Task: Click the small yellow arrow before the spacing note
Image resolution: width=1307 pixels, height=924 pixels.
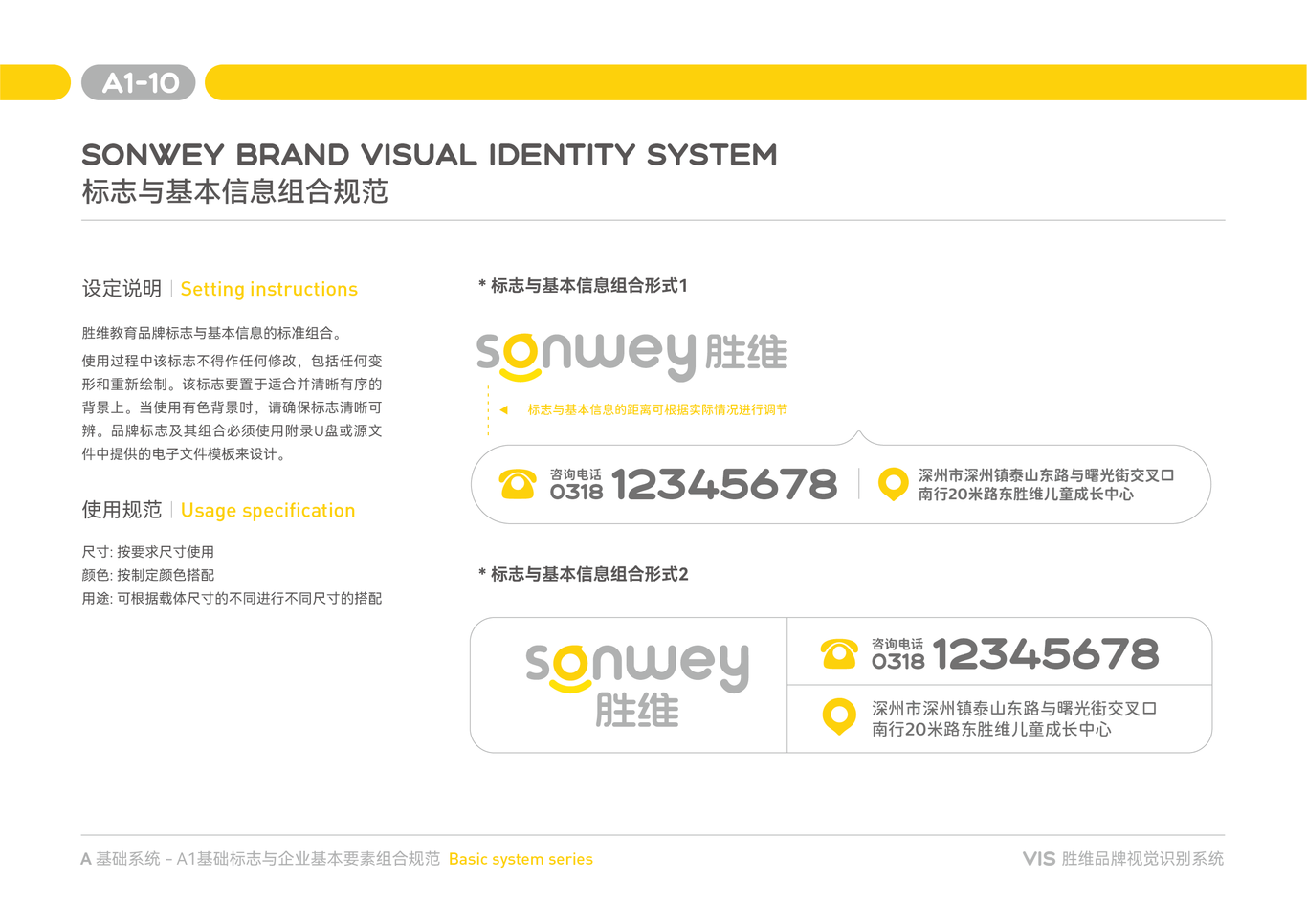Action: click(503, 409)
